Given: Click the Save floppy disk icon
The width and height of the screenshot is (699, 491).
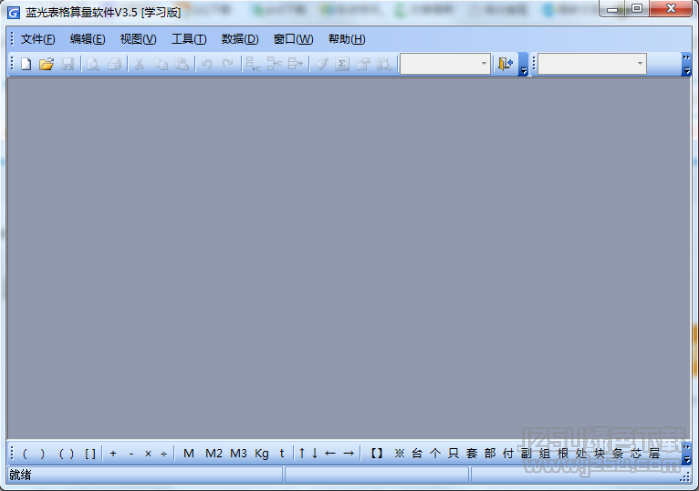Looking at the screenshot, I should pyautogui.click(x=68, y=64).
